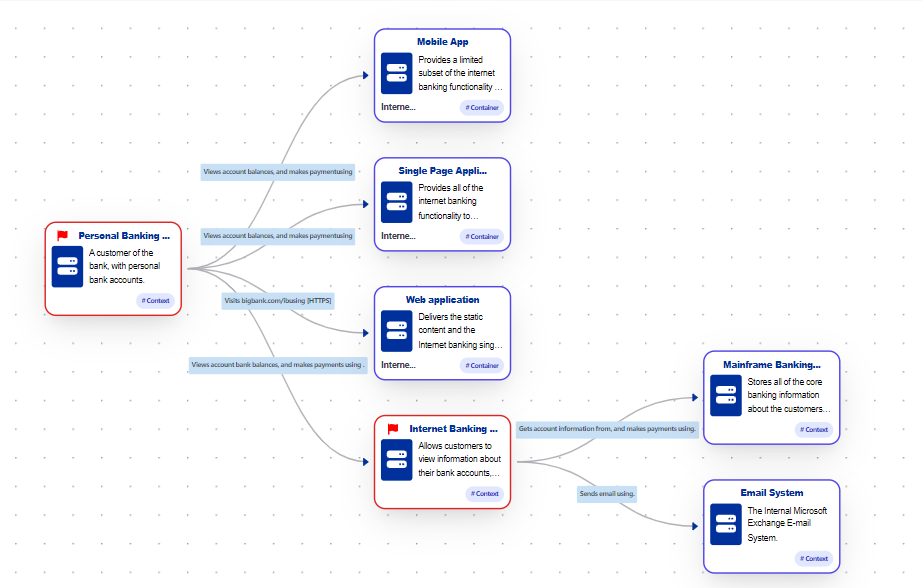Screen dimensions: 922x588
Task: Select the Mobile App node title
Action: [442, 42]
